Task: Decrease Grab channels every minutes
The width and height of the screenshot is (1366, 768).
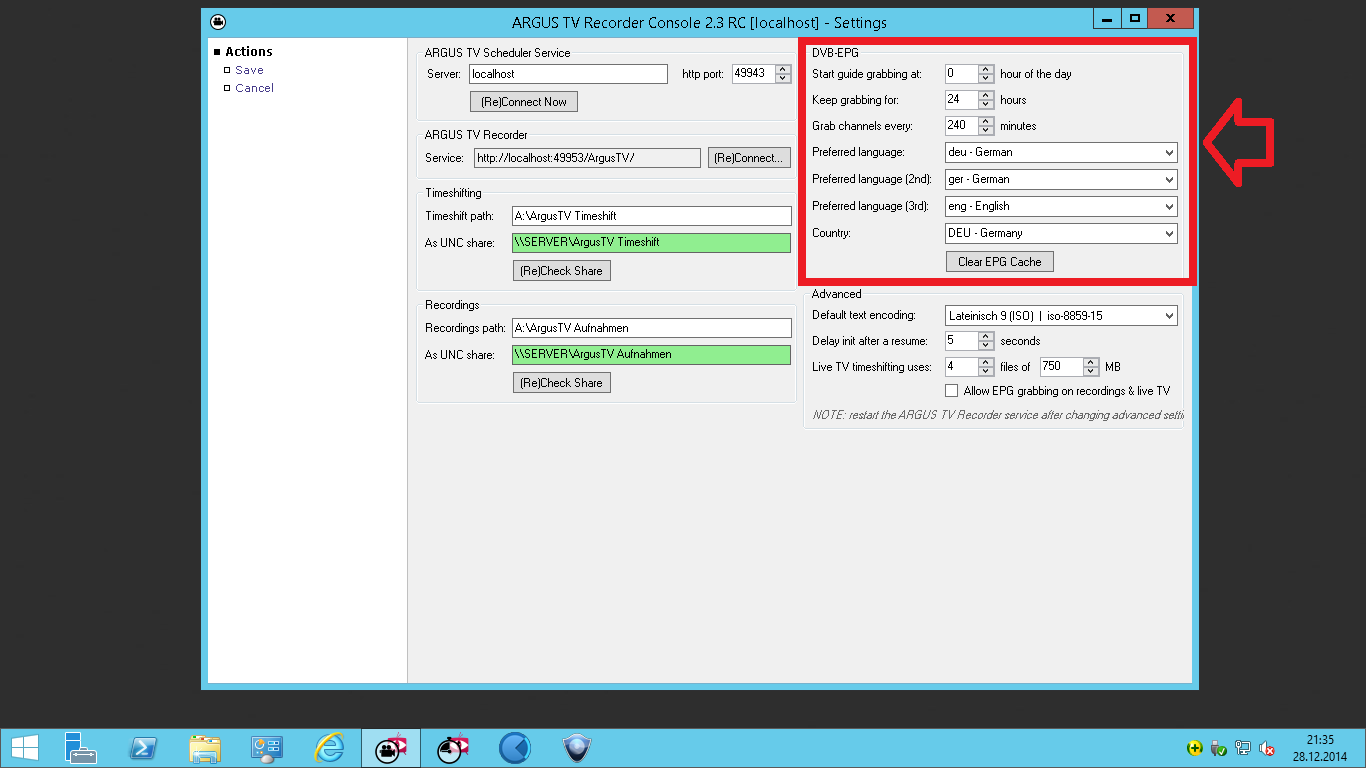Action: [x=986, y=130]
